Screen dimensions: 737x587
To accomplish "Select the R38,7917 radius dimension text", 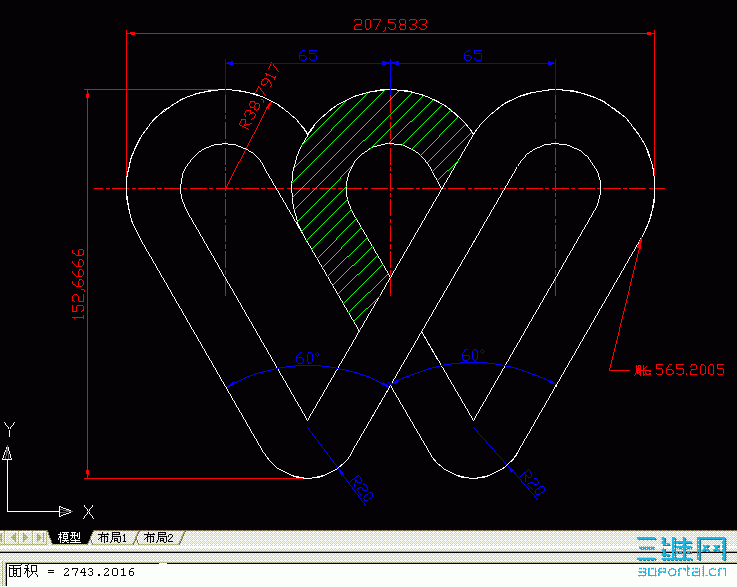I will pos(259,96).
